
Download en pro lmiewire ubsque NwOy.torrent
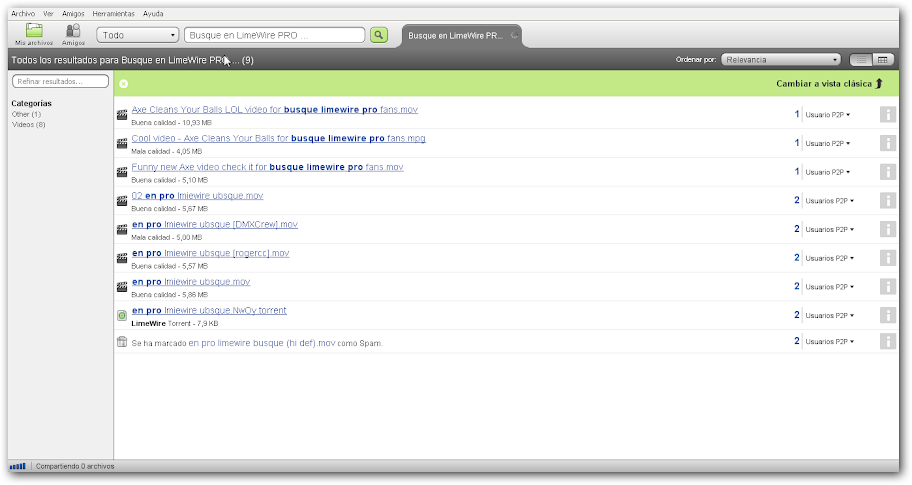[209, 310]
